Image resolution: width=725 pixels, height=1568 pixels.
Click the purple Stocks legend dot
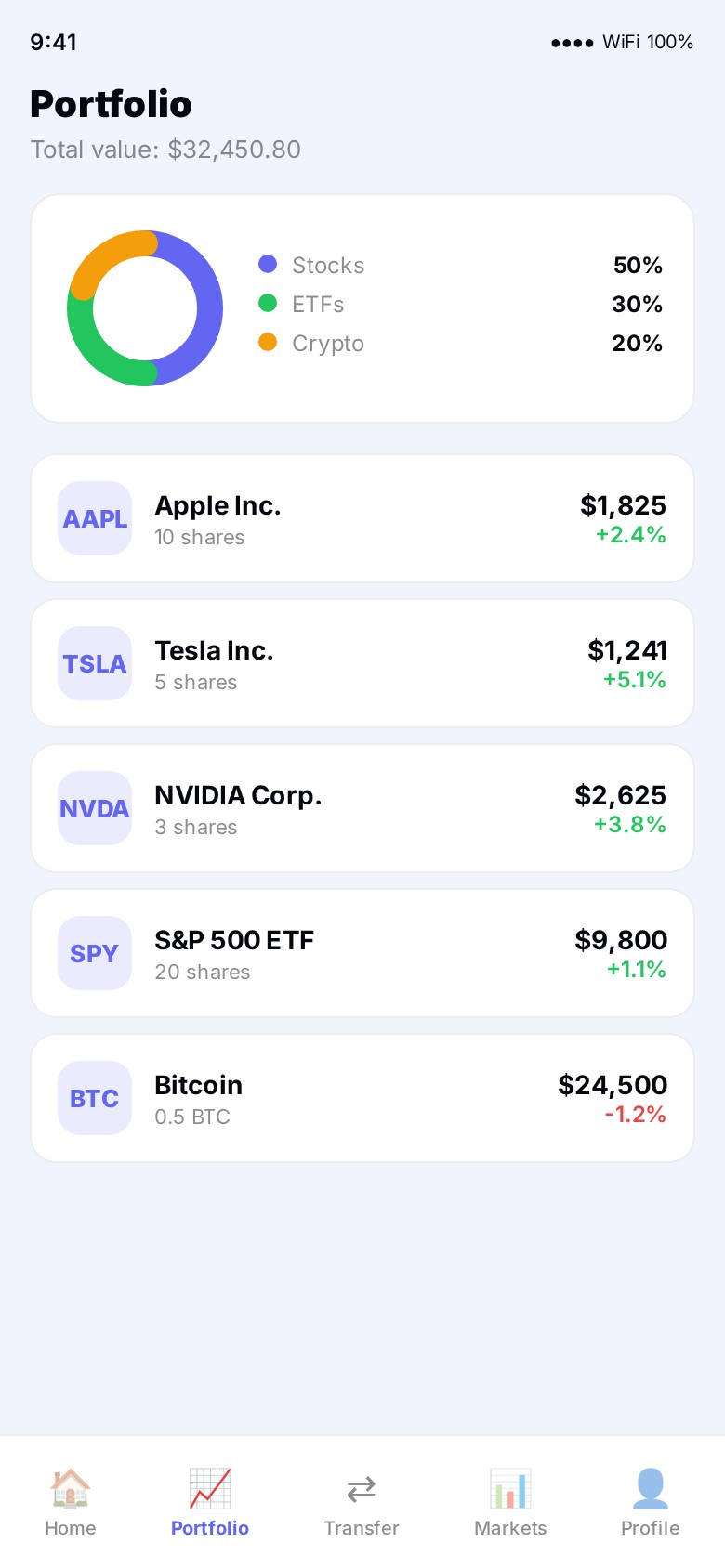[x=268, y=264]
